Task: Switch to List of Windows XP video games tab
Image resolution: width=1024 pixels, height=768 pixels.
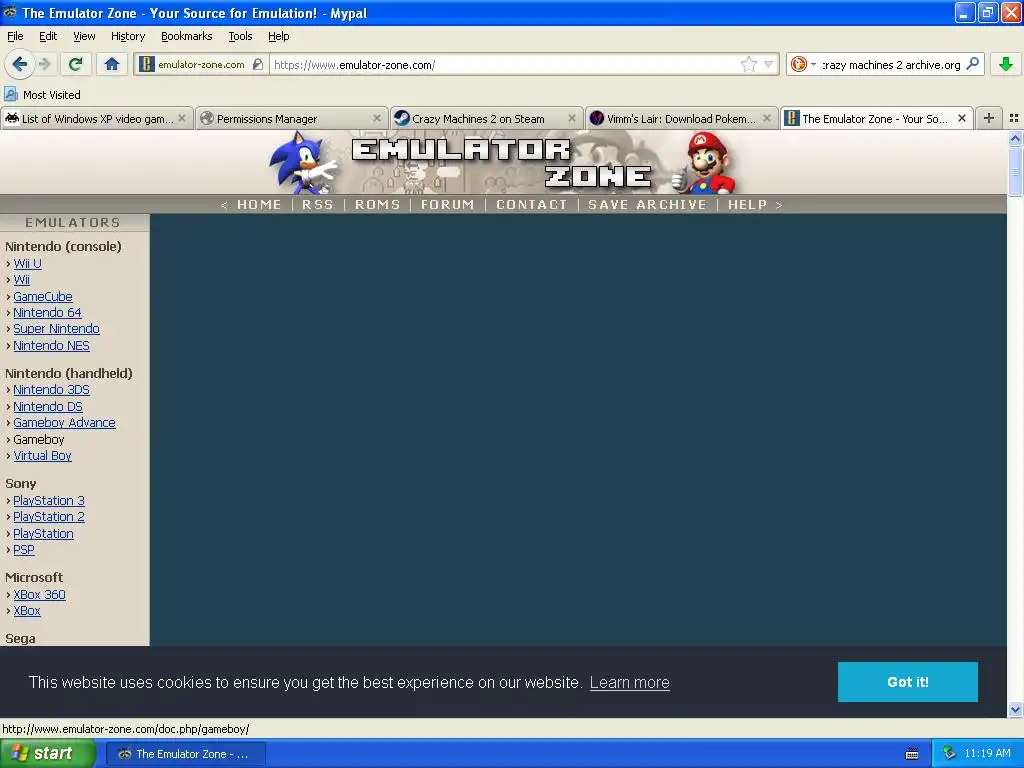Action: (97, 118)
